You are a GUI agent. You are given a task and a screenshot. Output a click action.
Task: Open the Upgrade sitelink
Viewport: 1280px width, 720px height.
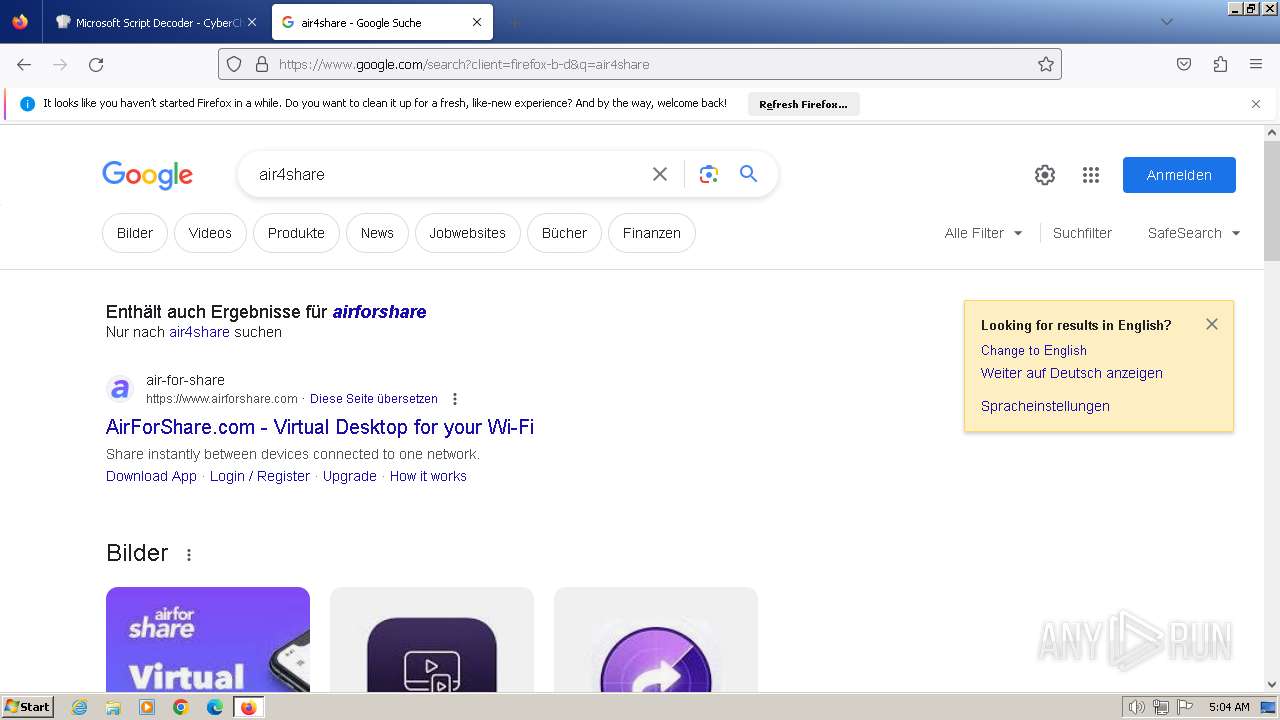tap(350, 476)
